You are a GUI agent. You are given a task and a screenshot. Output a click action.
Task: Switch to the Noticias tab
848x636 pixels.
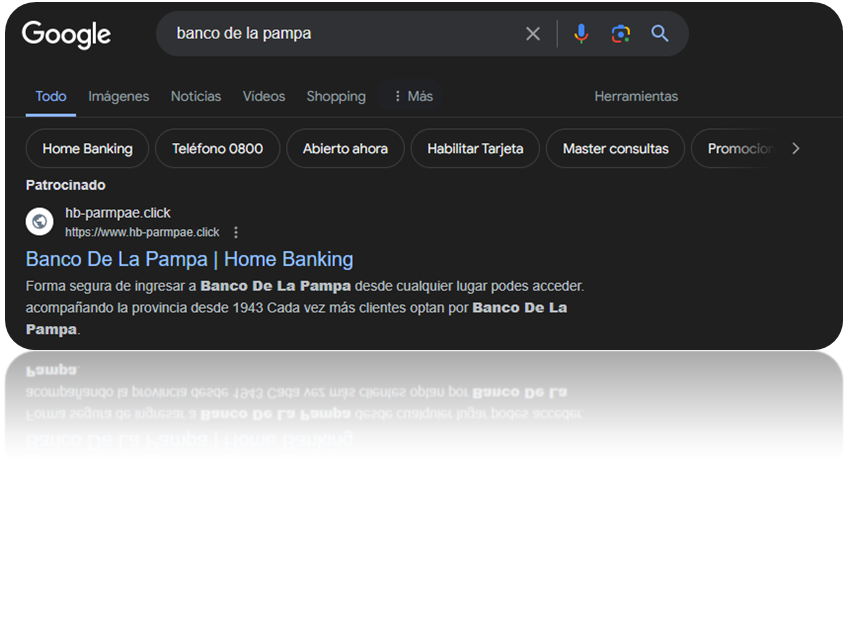click(x=196, y=96)
